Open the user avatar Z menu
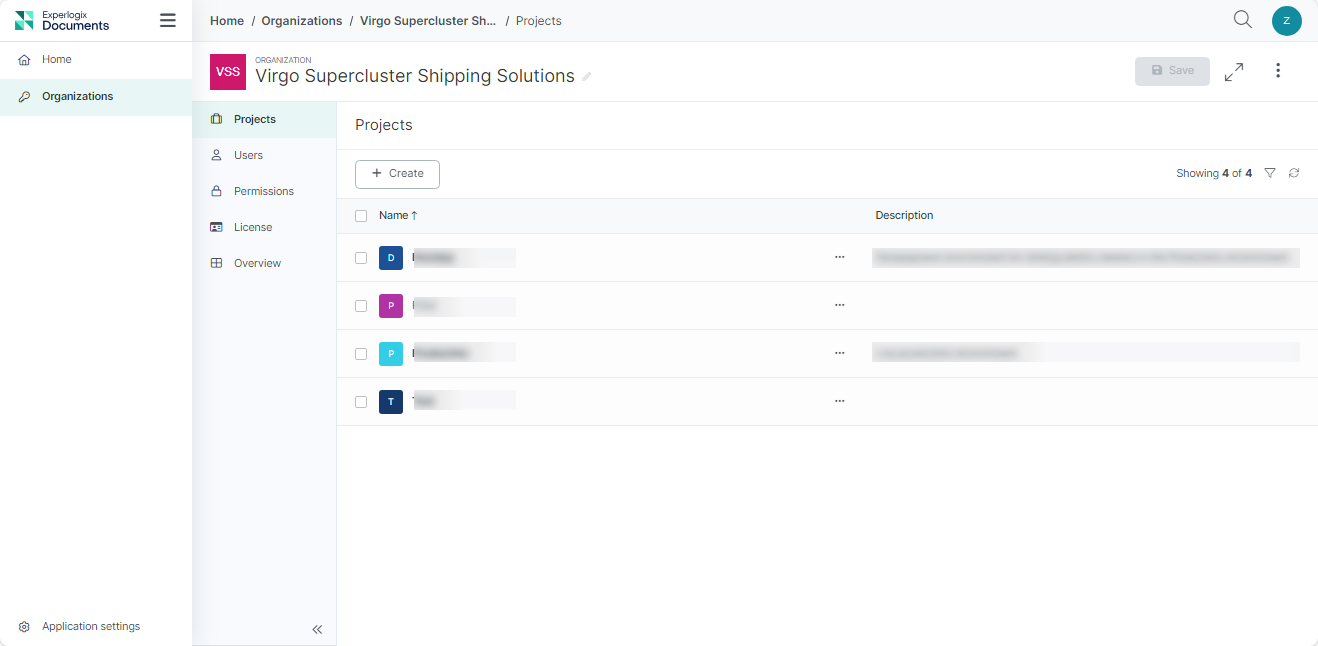Screen dimensions: 1318x646 click(x=1287, y=20)
